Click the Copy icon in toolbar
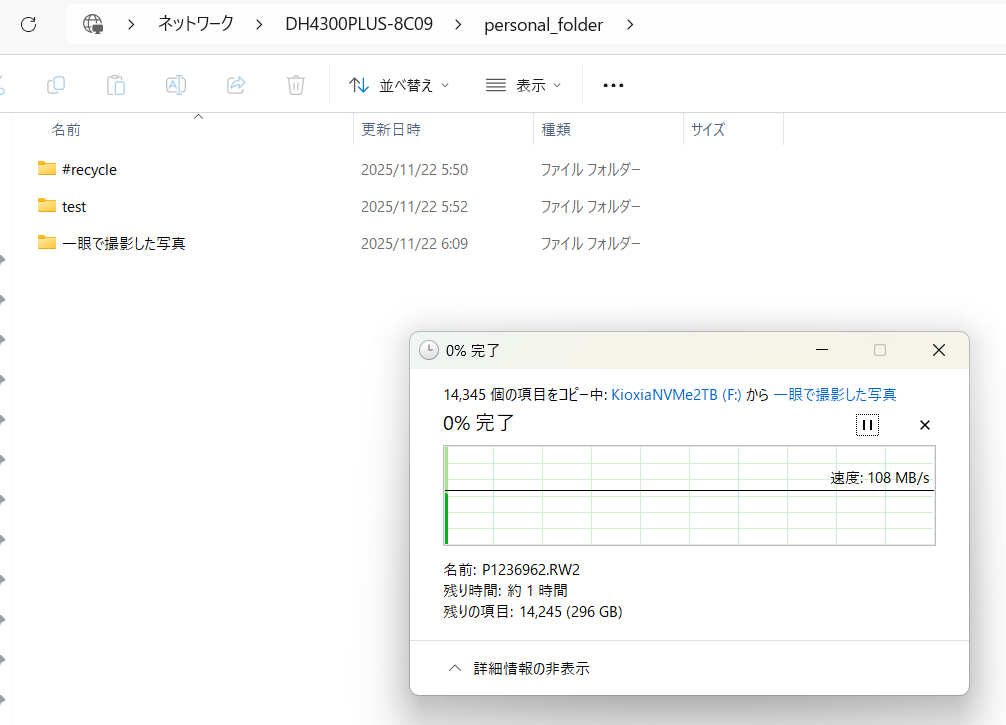Viewport: 1006px width, 725px height. [x=57, y=85]
